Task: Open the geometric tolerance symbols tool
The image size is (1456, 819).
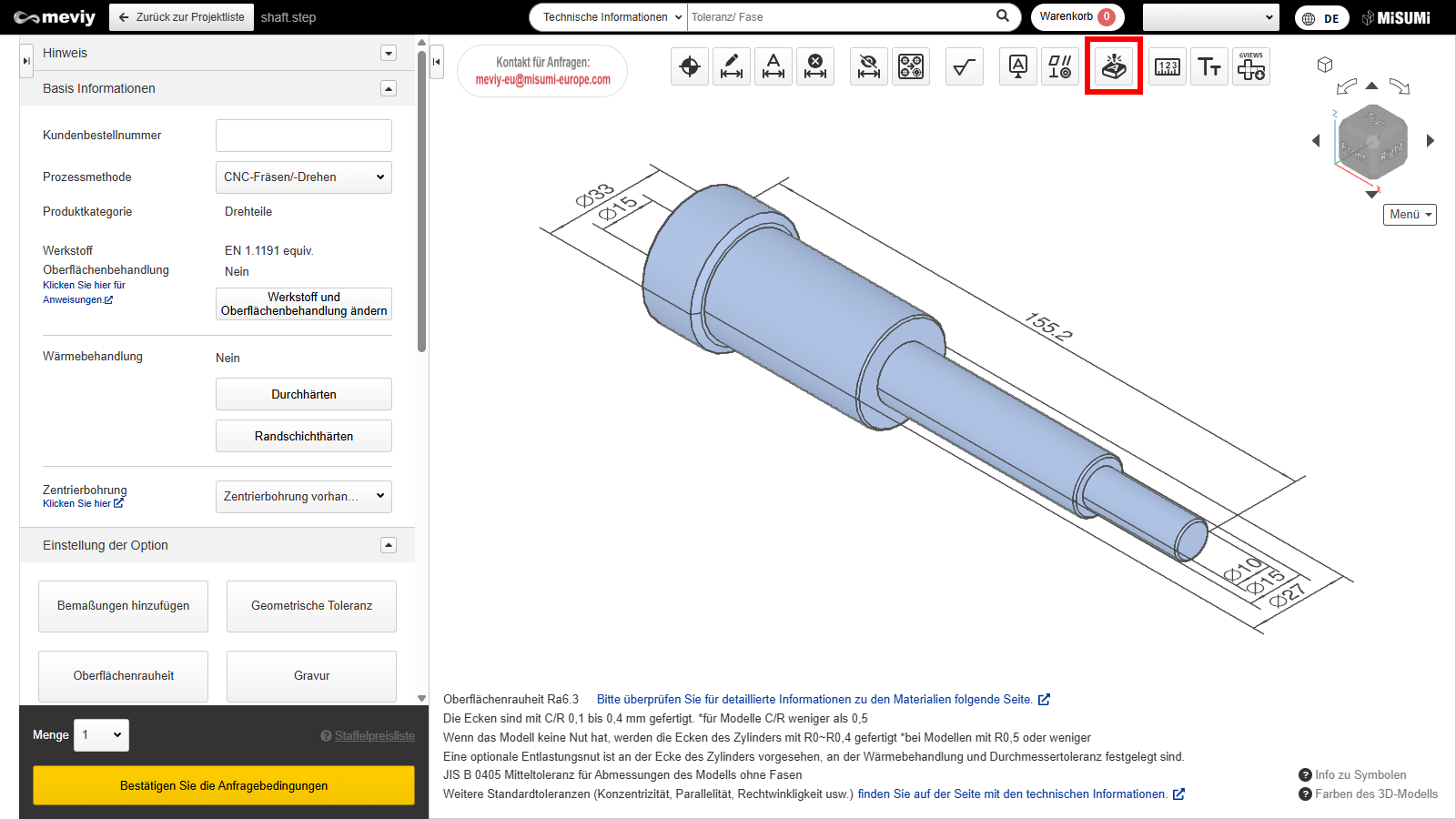Action: click(1060, 66)
